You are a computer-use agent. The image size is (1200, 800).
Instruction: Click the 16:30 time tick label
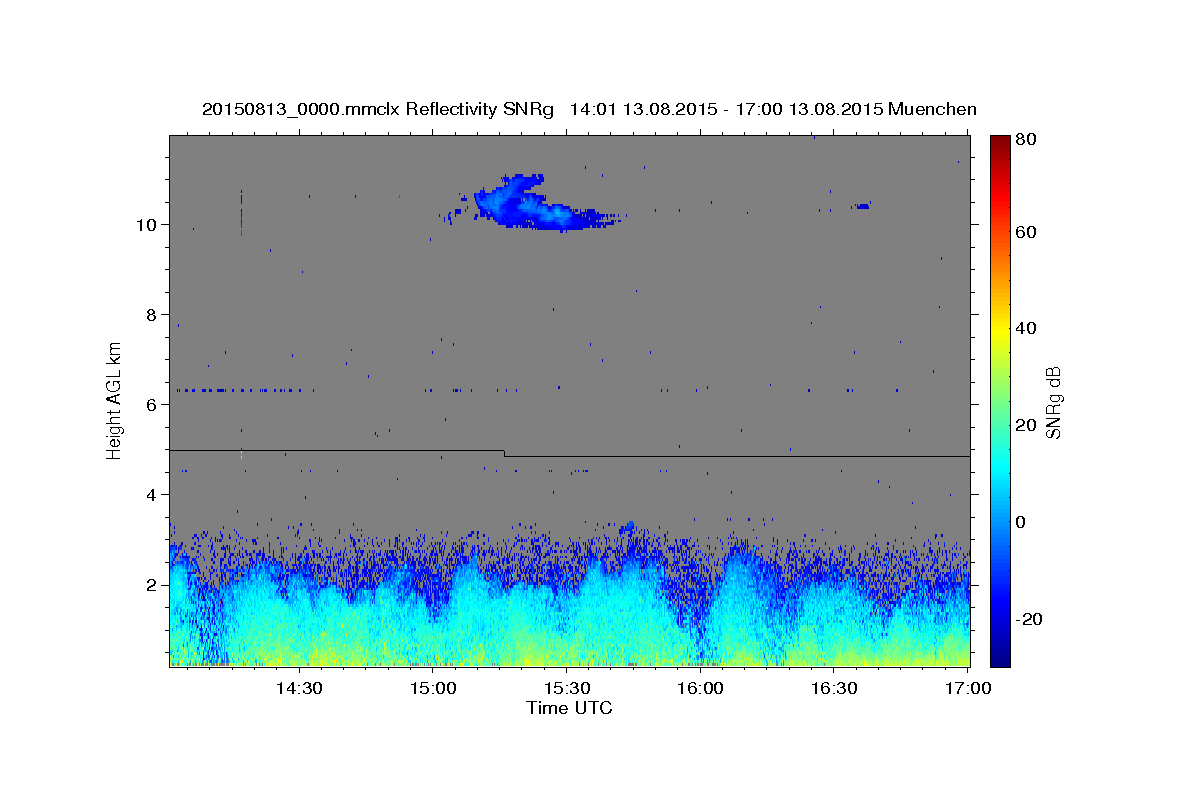834,688
